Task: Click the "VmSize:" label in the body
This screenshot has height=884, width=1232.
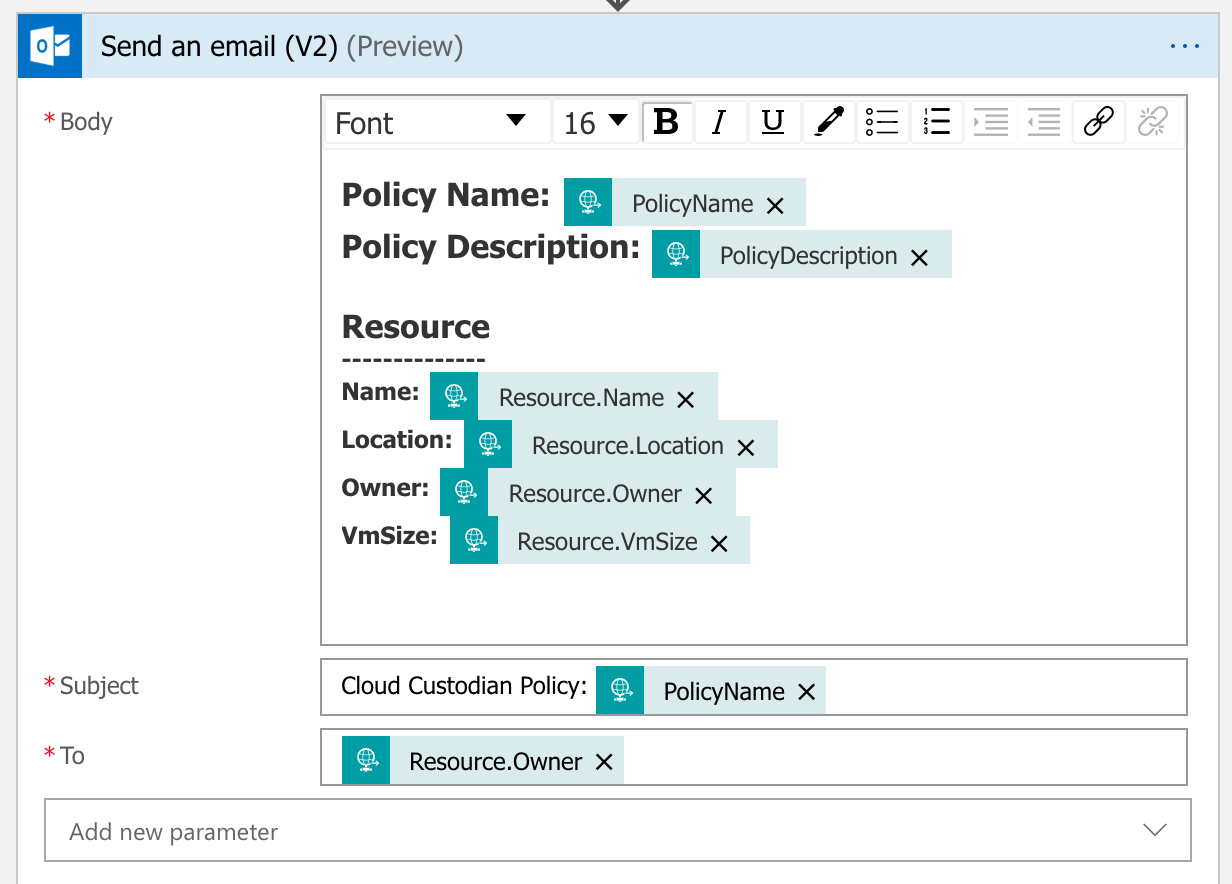Action: point(390,536)
